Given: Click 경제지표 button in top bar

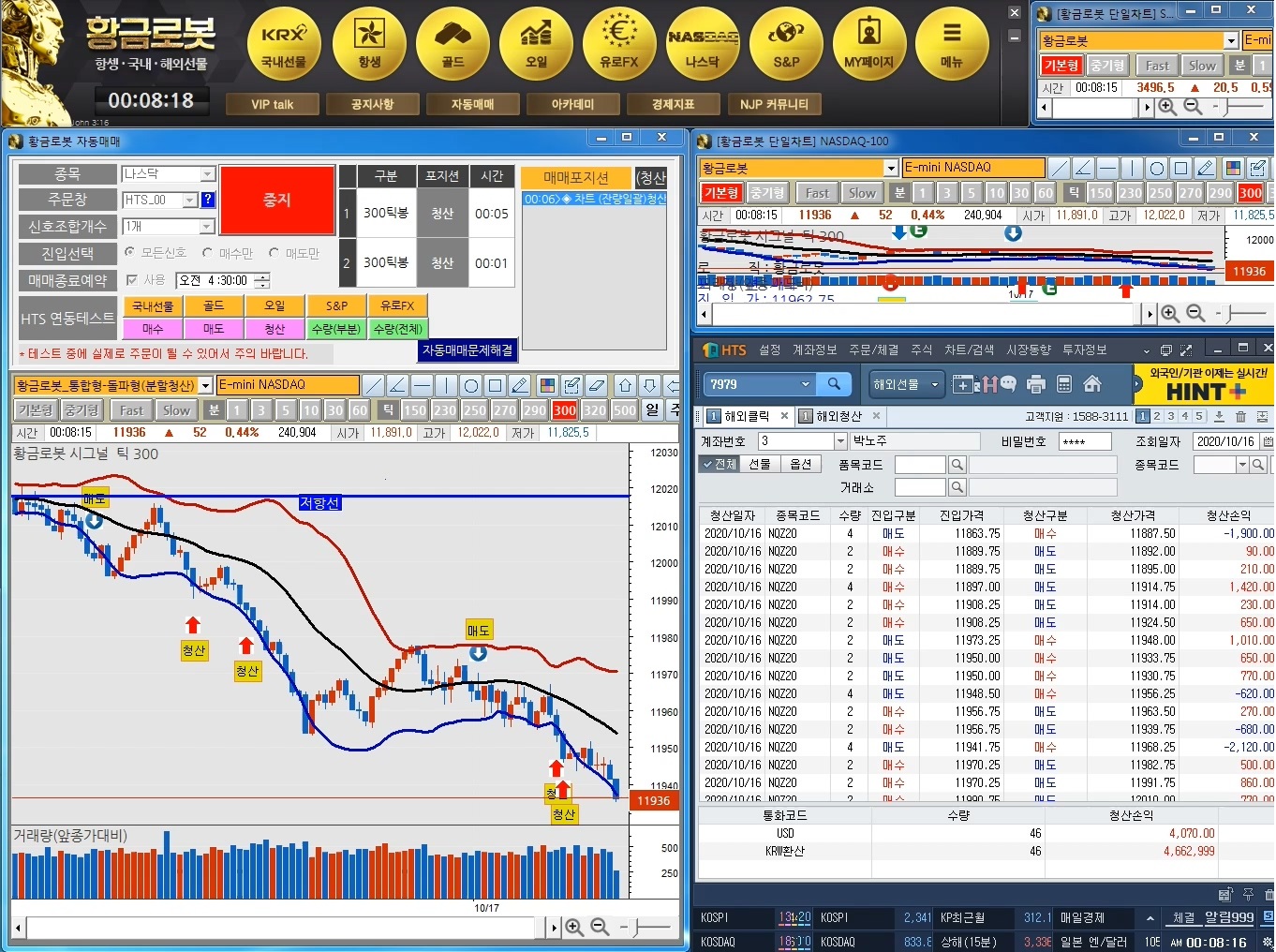Looking at the screenshot, I should pyautogui.click(x=674, y=104).
